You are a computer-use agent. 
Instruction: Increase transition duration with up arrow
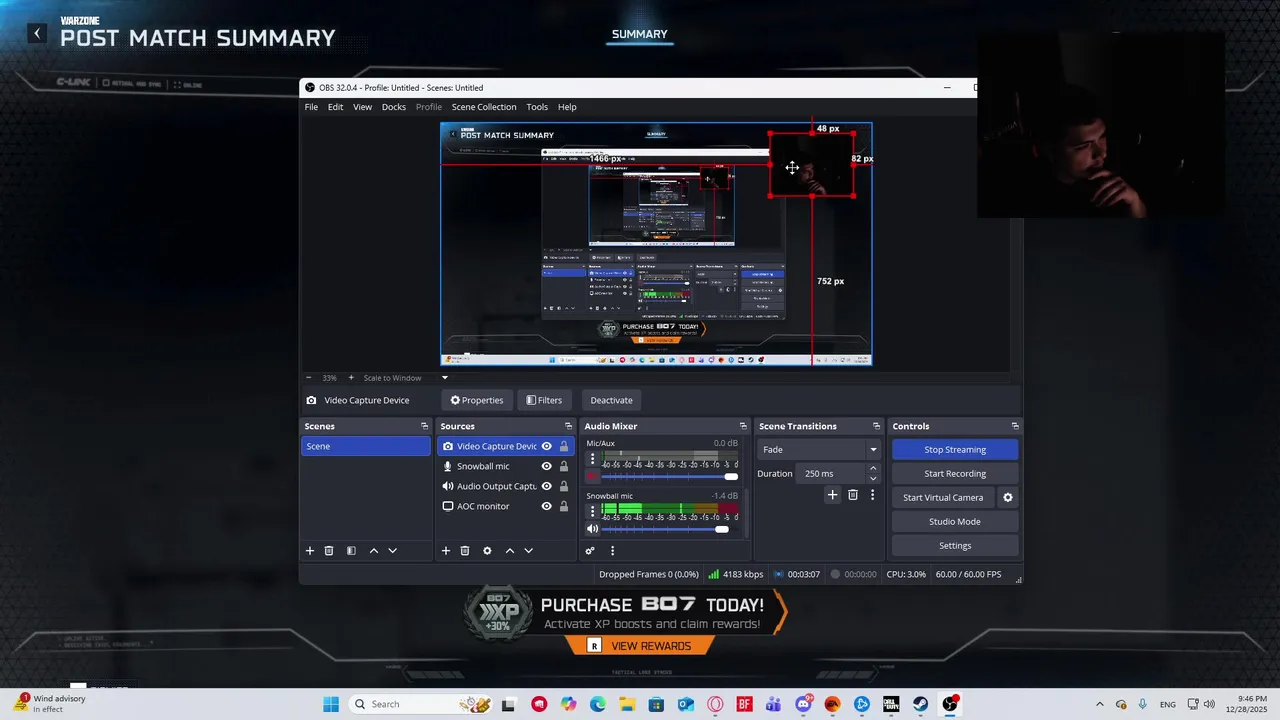click(x=873, y=468)
